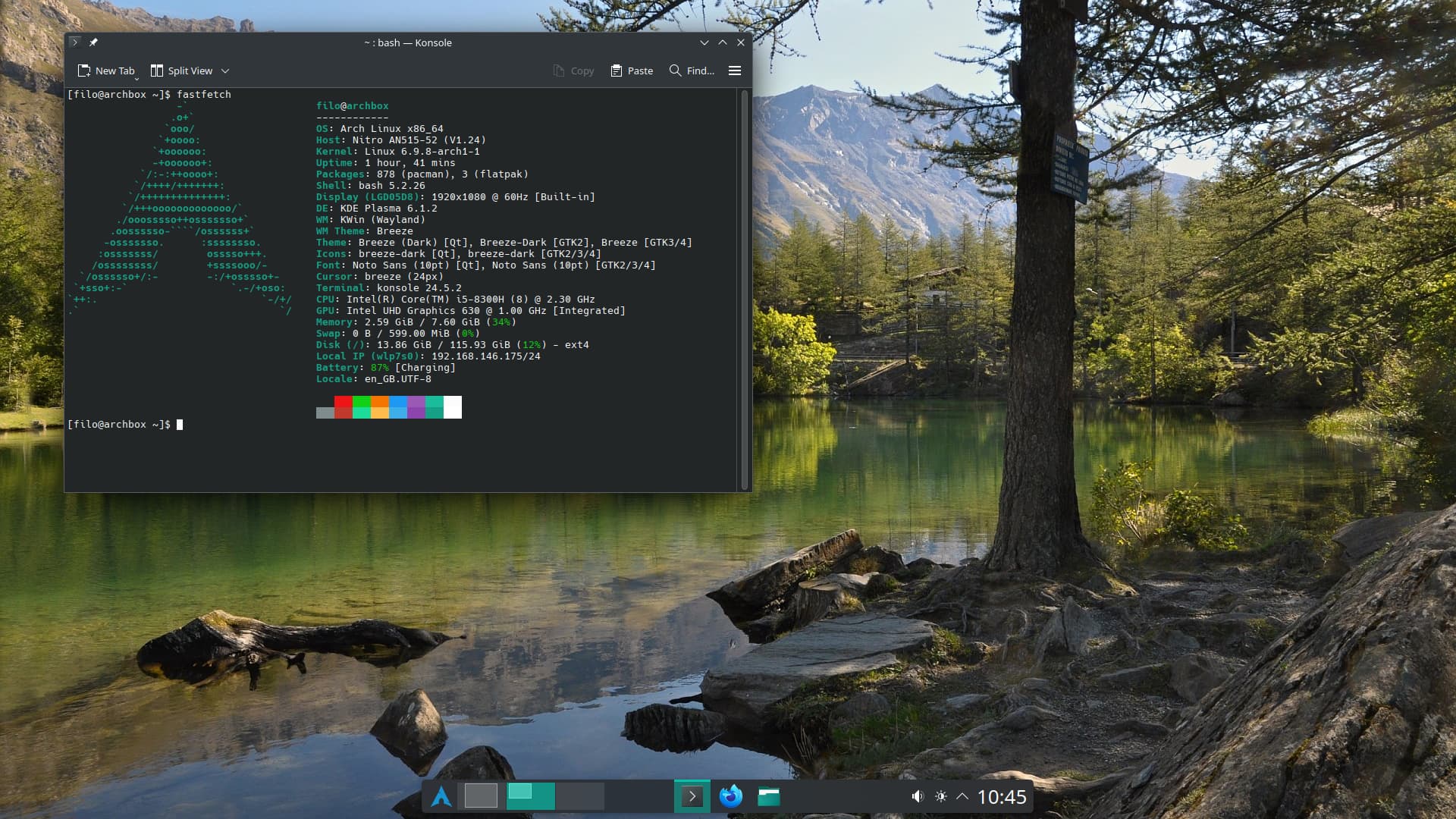Maximize the Konsole window
Image resolution: width=1456 pixels, height=819 pixels.
point(723,42)
